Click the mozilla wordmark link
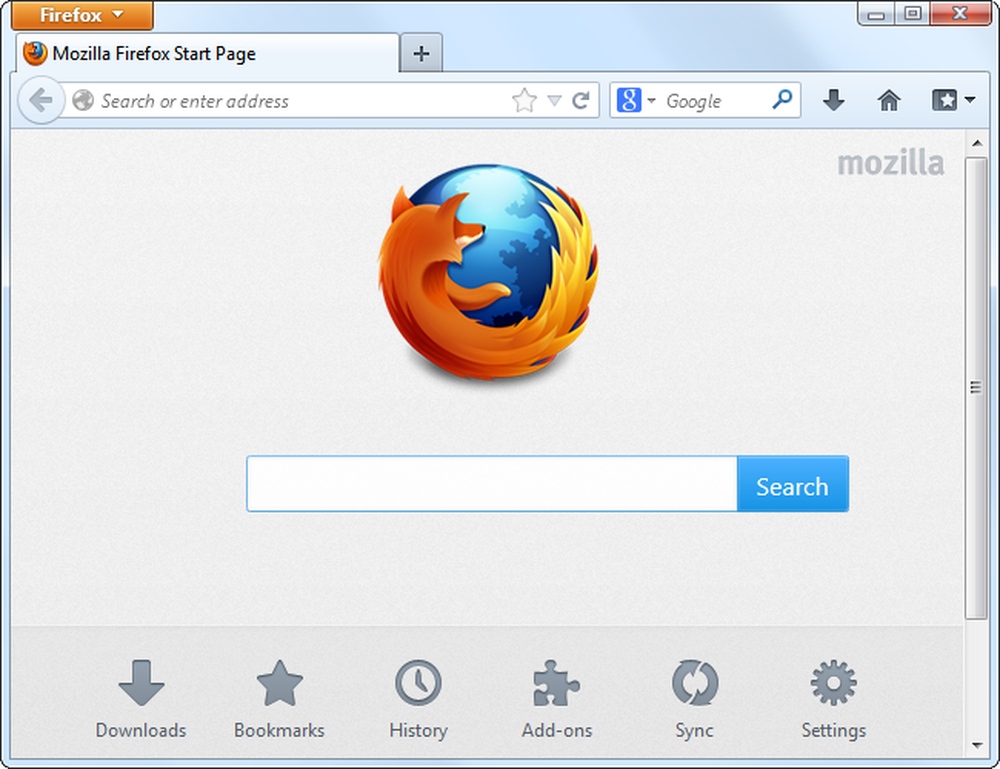Image resolution: width=1000 pixels, height=769 pixels. tap(890, 163)
